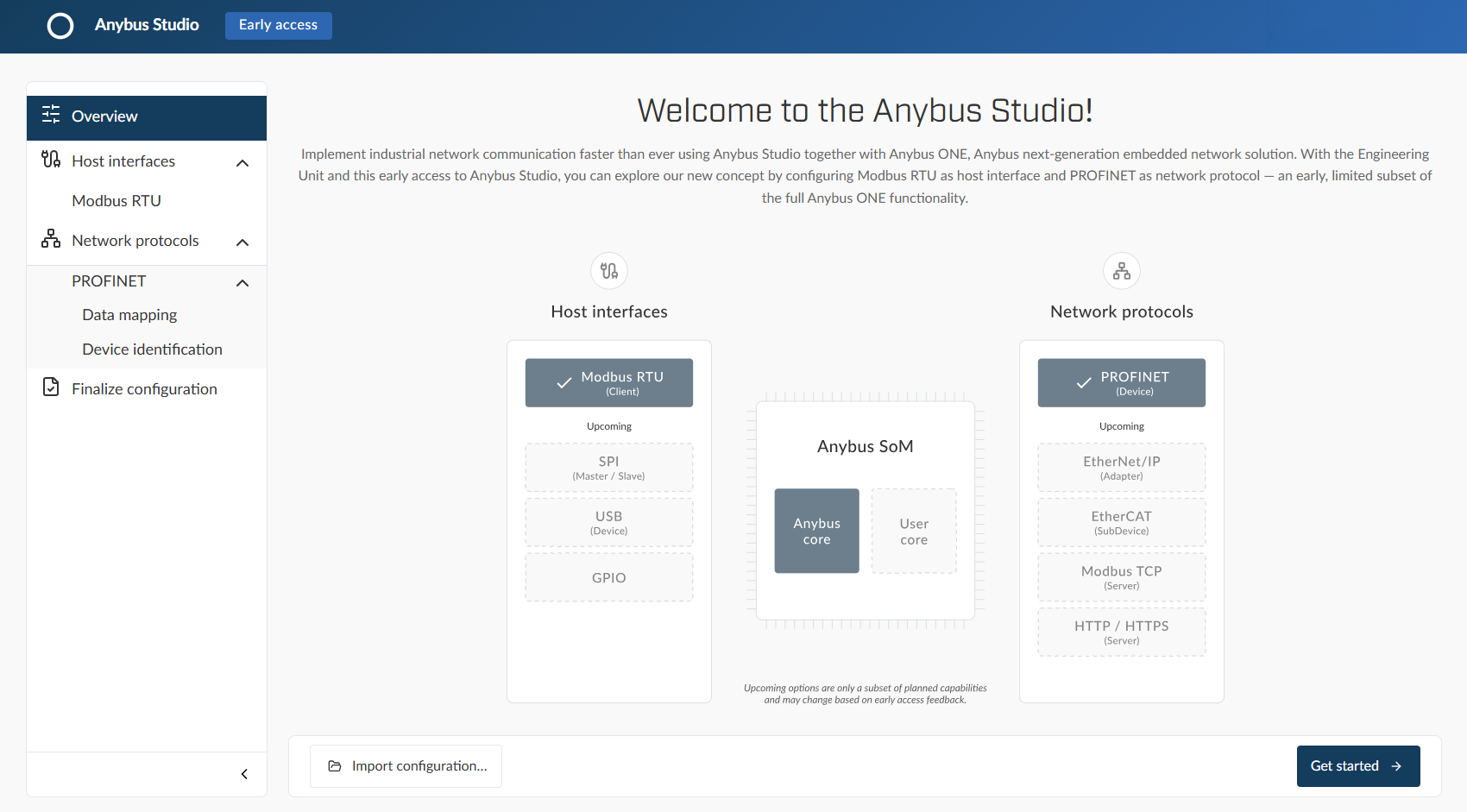Click the Get started button
Image resolution: width=1467 pixels, height=812 pixels.
click(1358, 766)
